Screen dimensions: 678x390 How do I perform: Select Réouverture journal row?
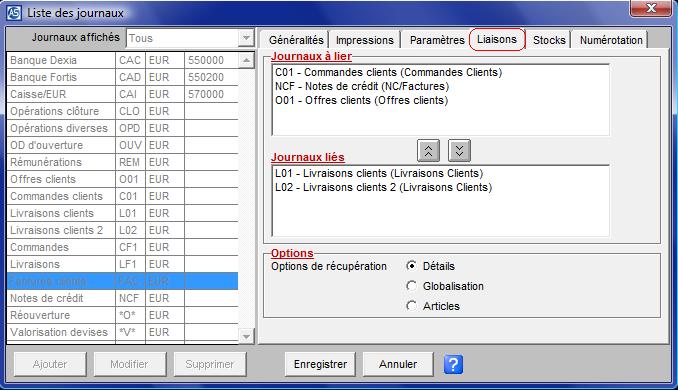point(122,315)
